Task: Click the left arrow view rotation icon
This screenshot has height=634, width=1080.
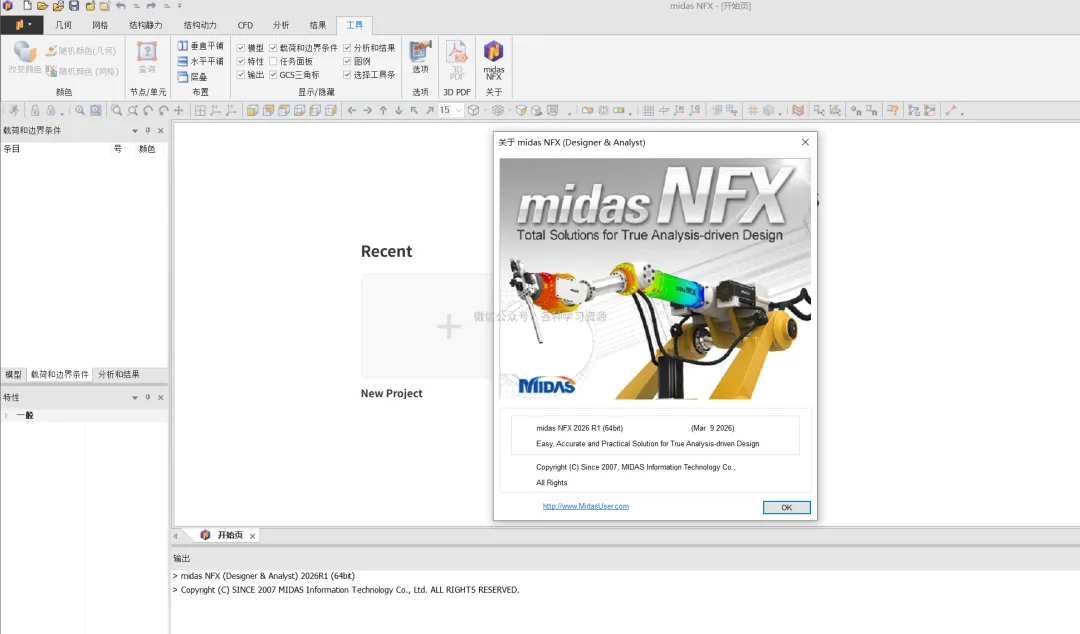Action: (352, 110)
